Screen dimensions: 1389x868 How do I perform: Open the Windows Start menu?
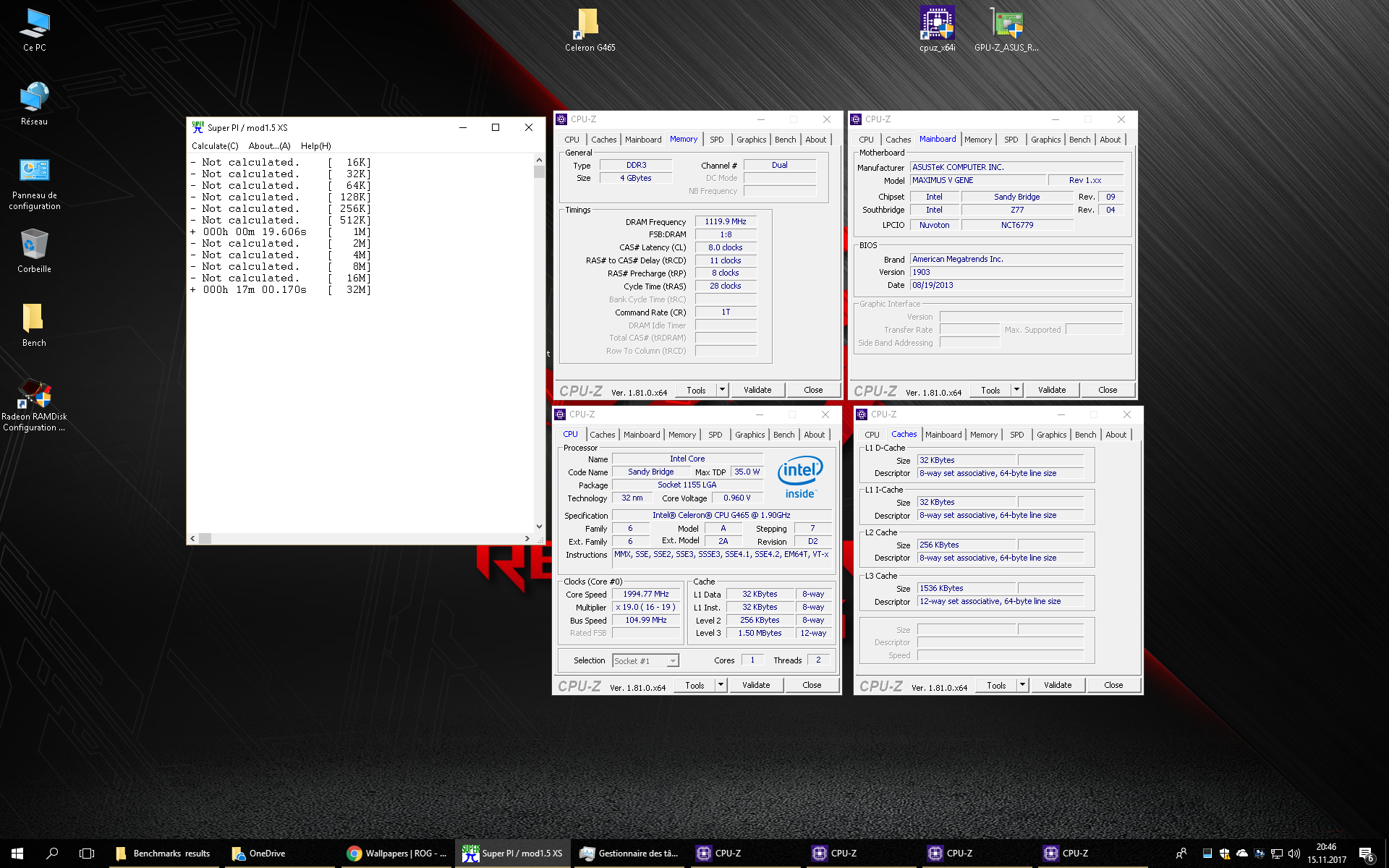click(x=17, y=854)
